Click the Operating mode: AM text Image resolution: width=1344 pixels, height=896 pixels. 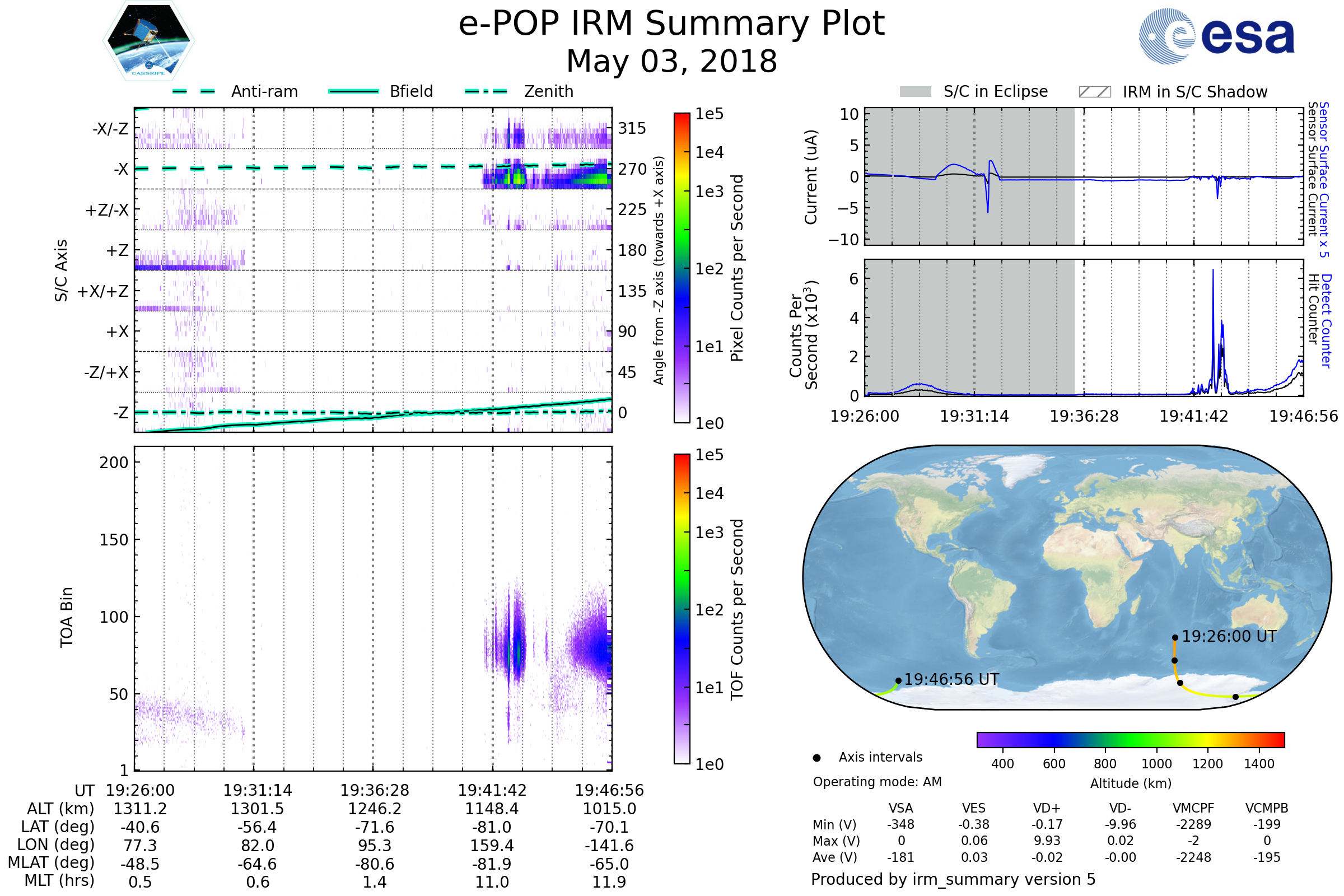click(877, 782)
